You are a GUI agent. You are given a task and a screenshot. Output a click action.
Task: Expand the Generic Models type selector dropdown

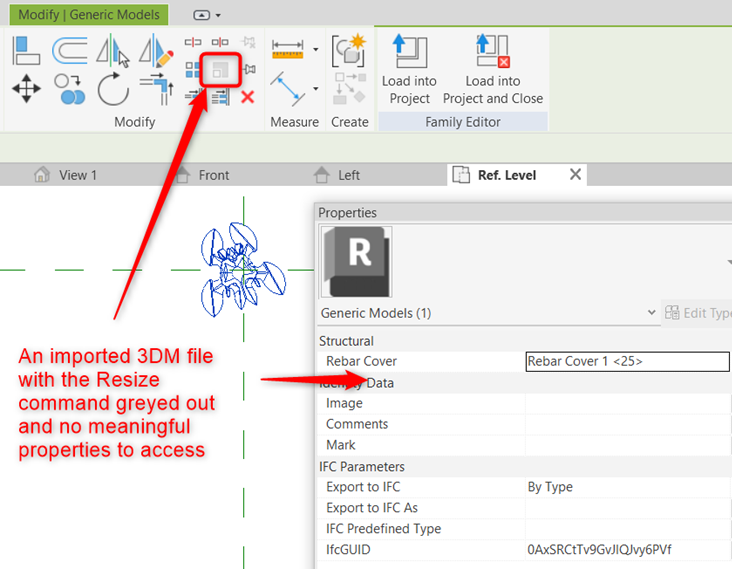(x=653, y=313)
